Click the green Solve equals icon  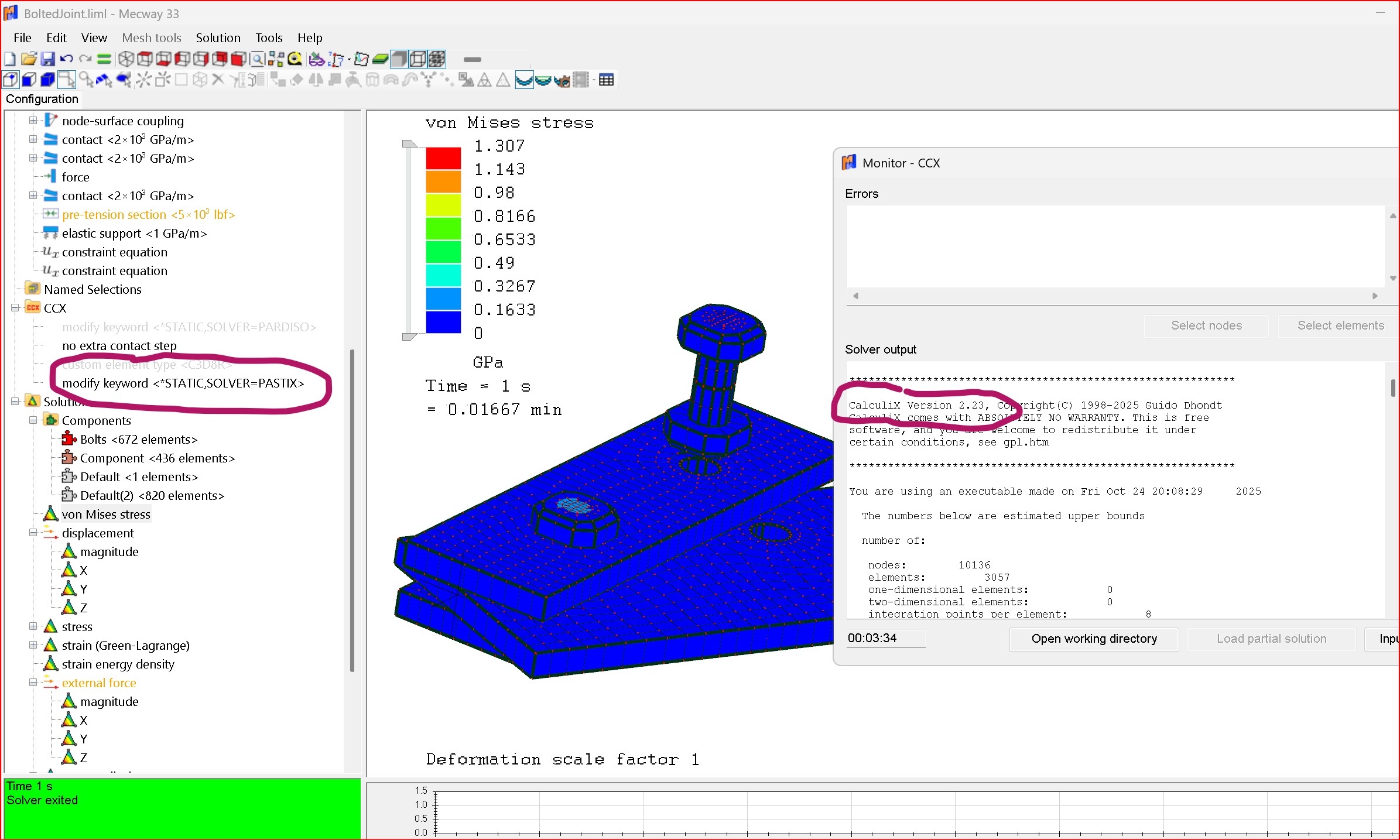click(x=104, y=59)
